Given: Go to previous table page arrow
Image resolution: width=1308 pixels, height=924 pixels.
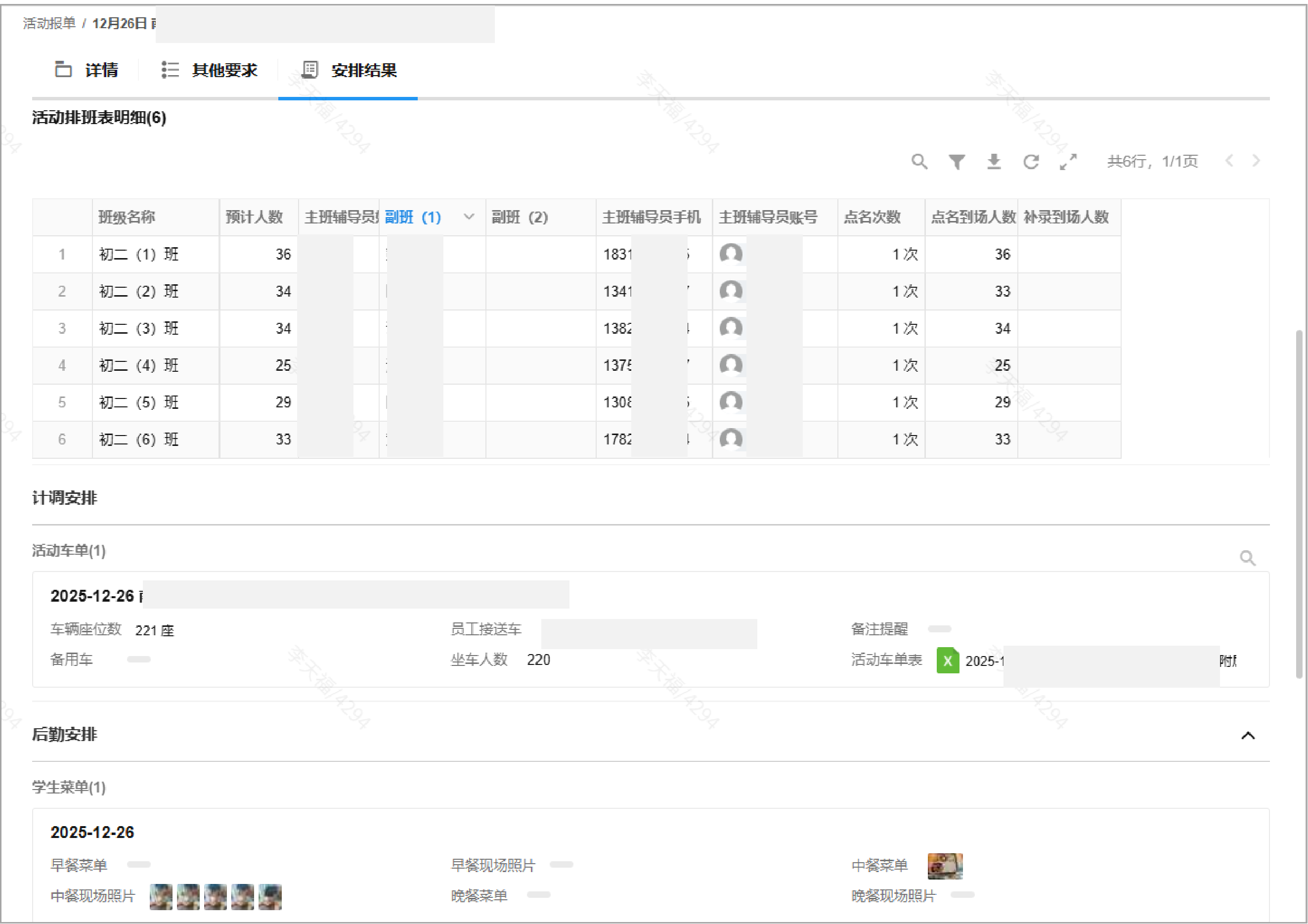Looking at the screenshot, I should [1229, 161].
